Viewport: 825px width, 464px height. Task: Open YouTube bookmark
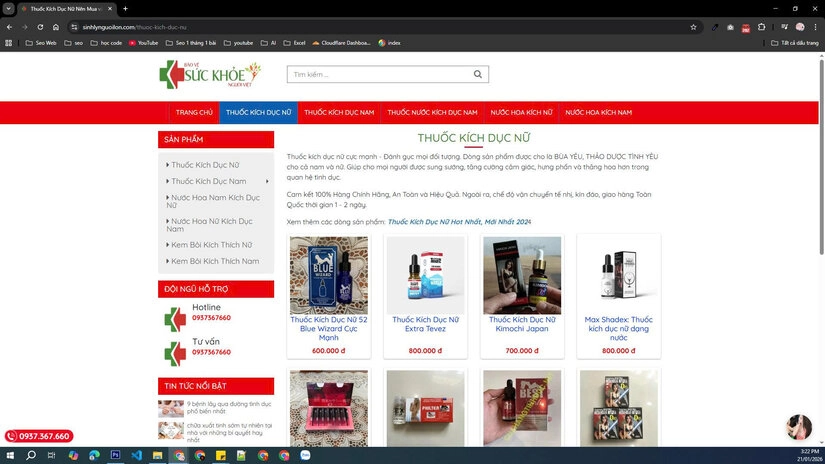point(144,43)
